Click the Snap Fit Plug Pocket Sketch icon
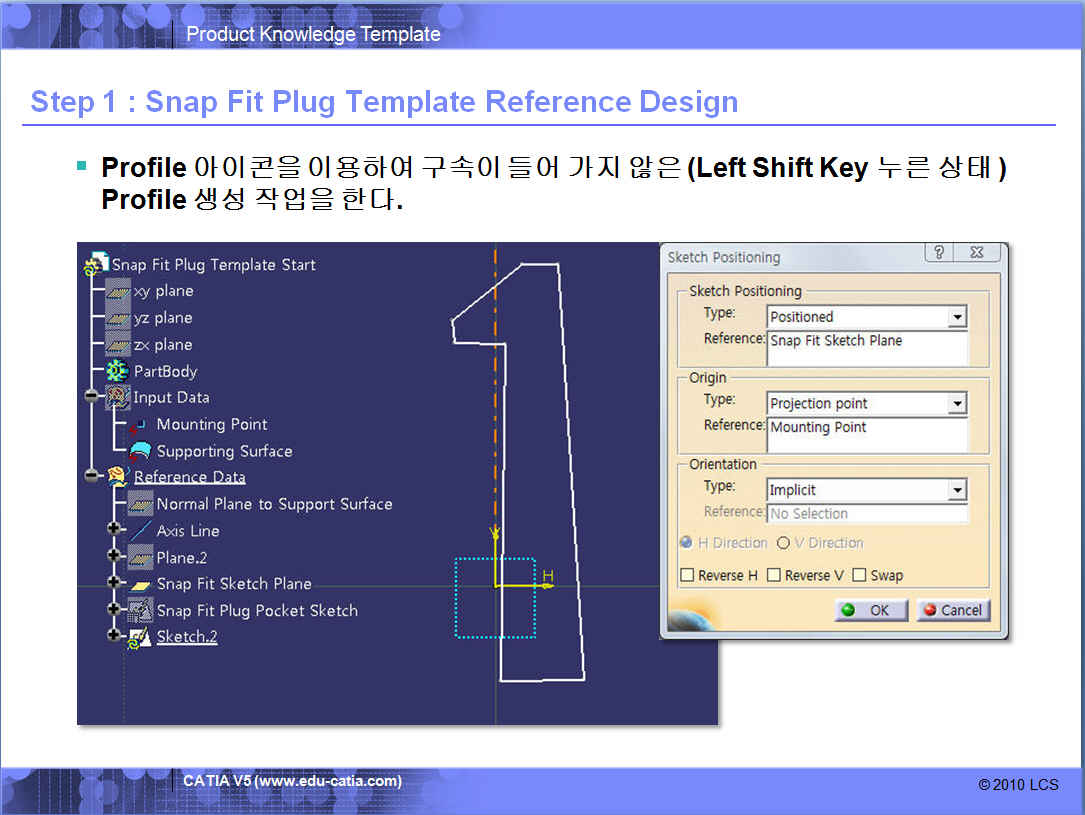 [140, 610]
